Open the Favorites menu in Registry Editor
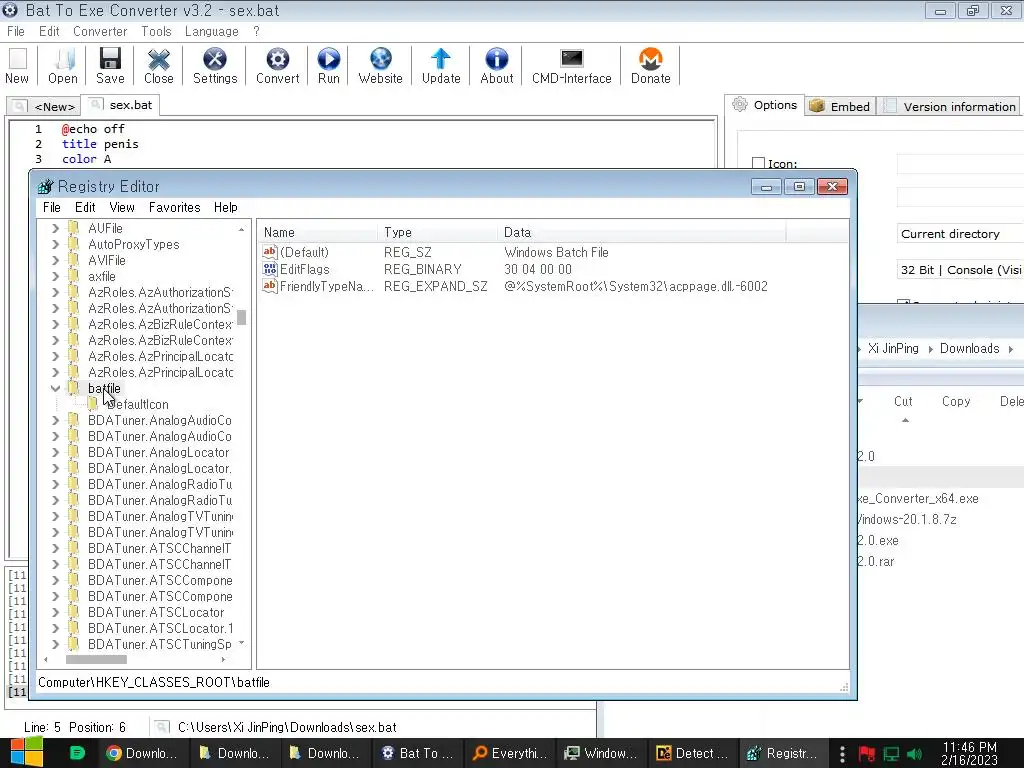Image resolution: width=1024 pixels, height=768 pixels. click(x=174, y=207)
